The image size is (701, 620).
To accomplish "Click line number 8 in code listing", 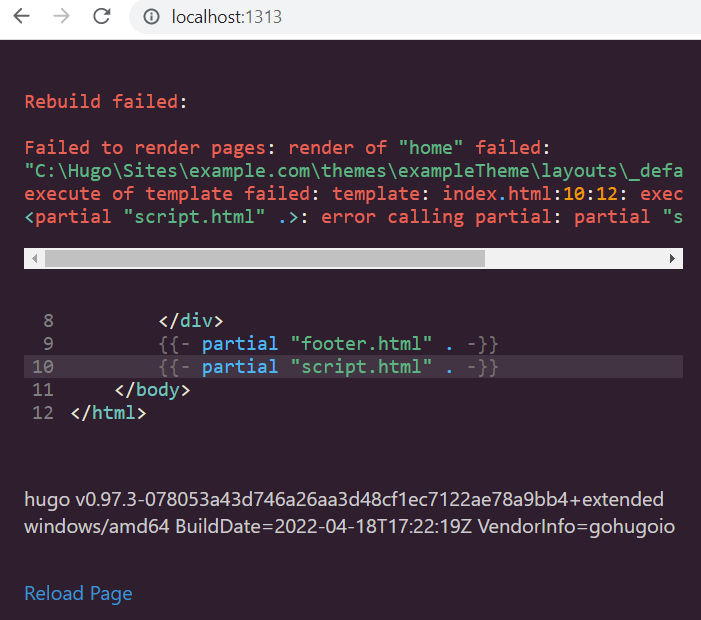I will [48, 321].
